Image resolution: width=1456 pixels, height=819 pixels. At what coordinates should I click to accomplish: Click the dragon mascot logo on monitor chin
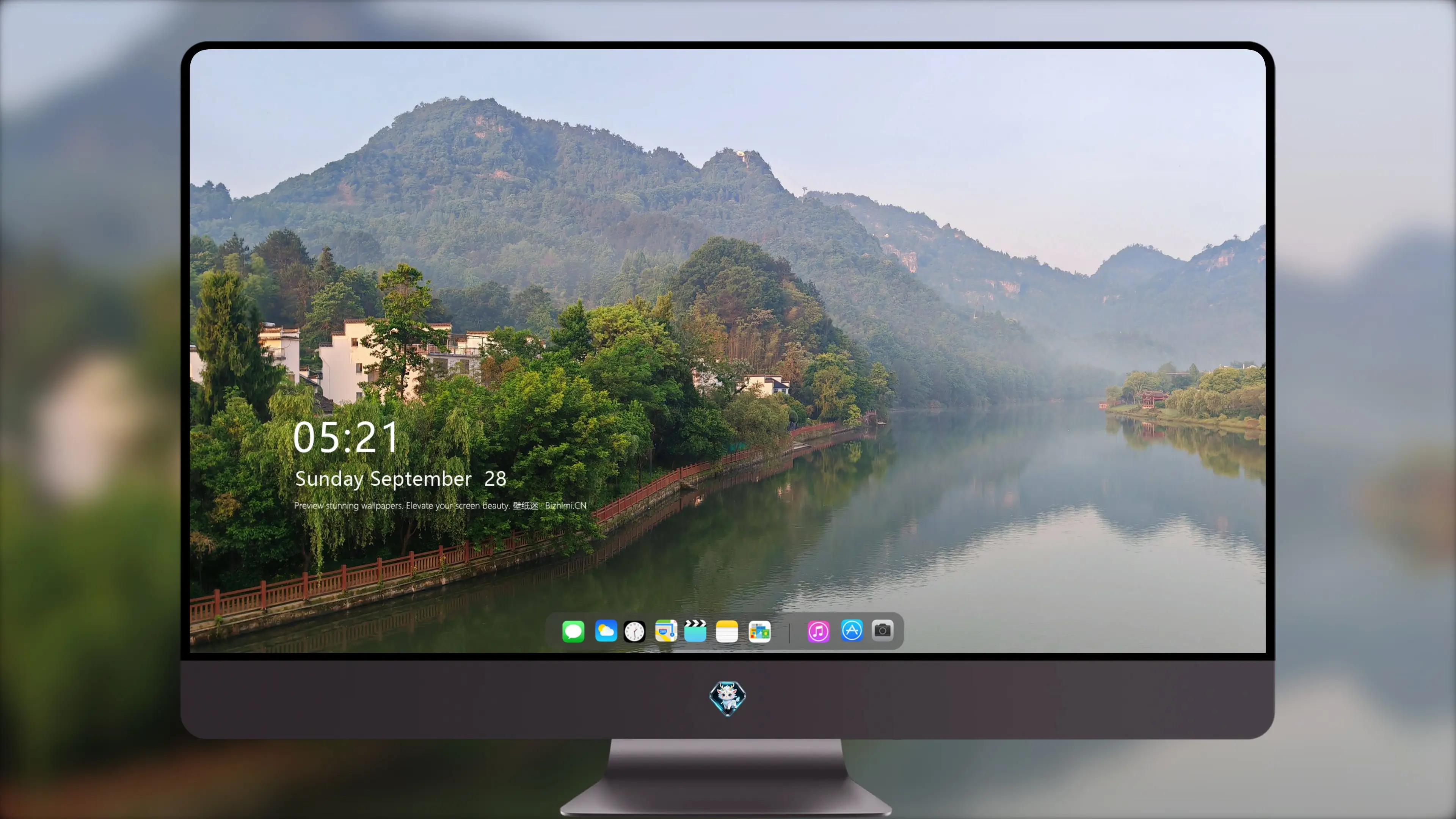coord(728,698)
